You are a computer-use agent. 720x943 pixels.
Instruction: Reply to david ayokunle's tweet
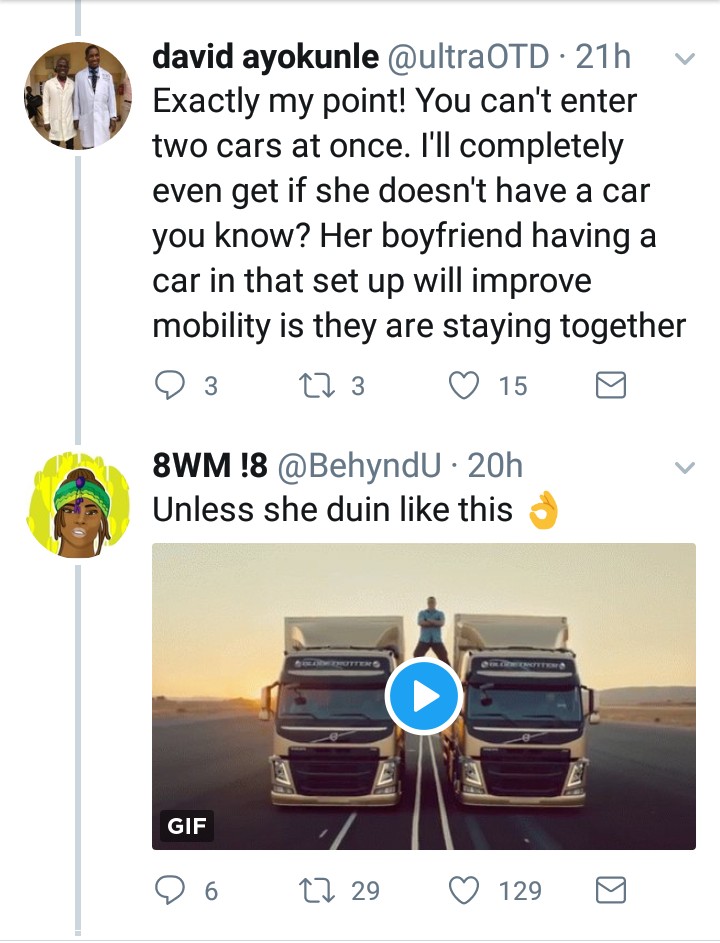point(170,386)
